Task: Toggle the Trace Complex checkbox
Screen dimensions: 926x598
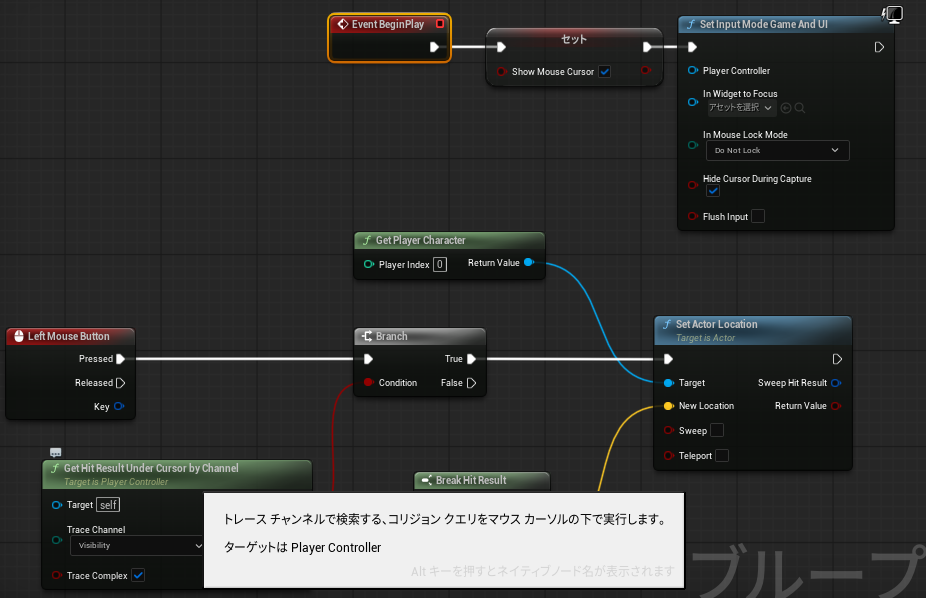Action: (x=139, y=575)
